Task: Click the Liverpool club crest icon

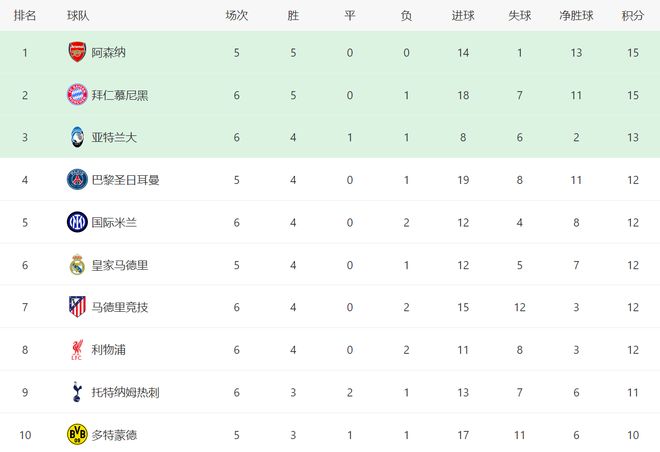Action: (77, 350)
